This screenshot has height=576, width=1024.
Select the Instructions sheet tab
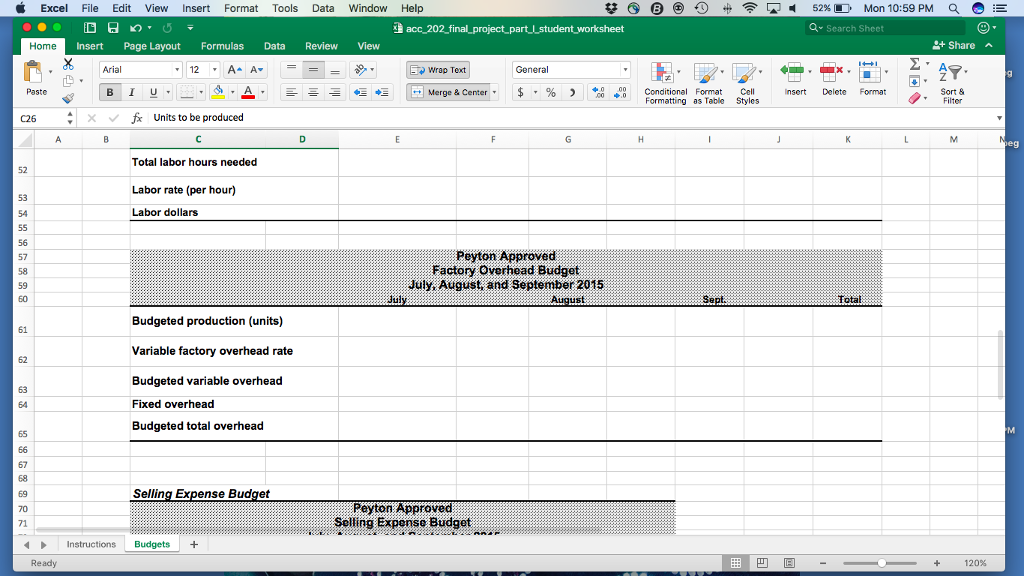(91, 544)
